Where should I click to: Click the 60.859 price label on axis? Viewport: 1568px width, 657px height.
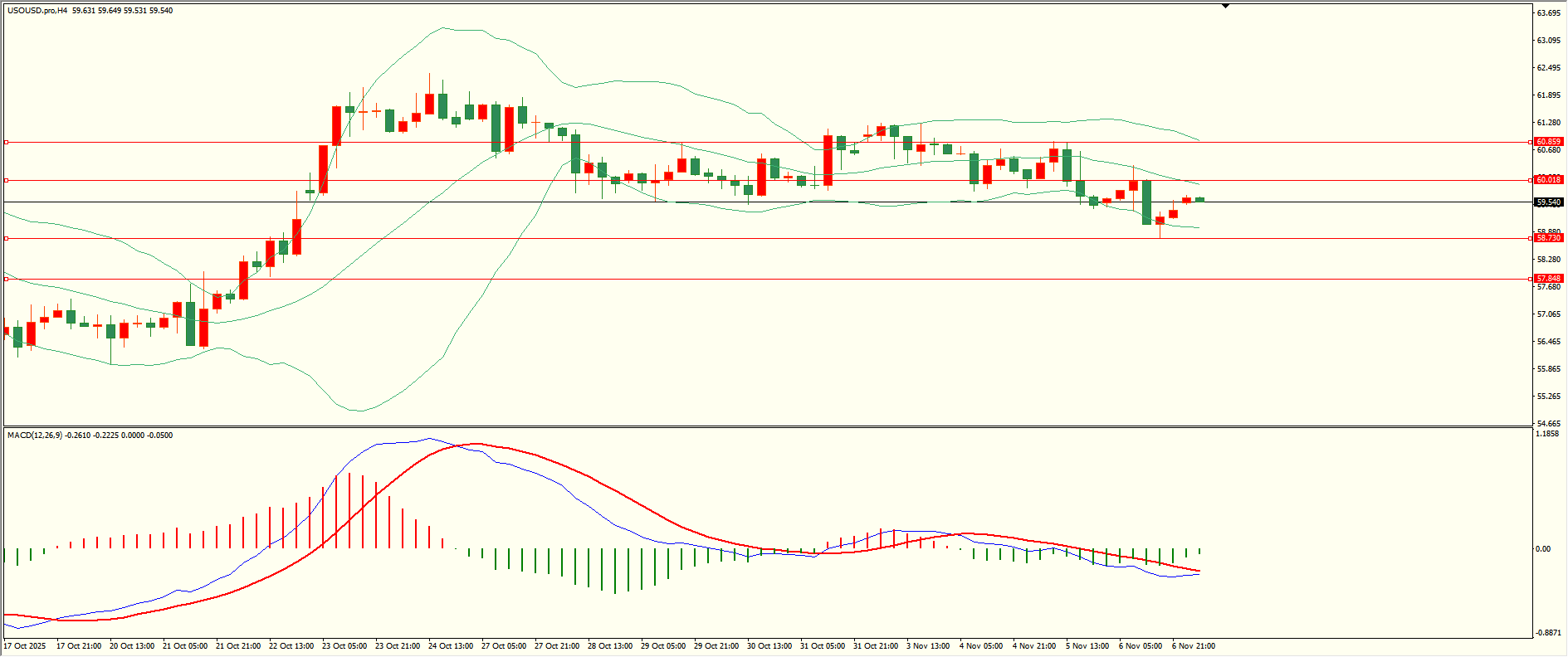[x=1548, y=142]
